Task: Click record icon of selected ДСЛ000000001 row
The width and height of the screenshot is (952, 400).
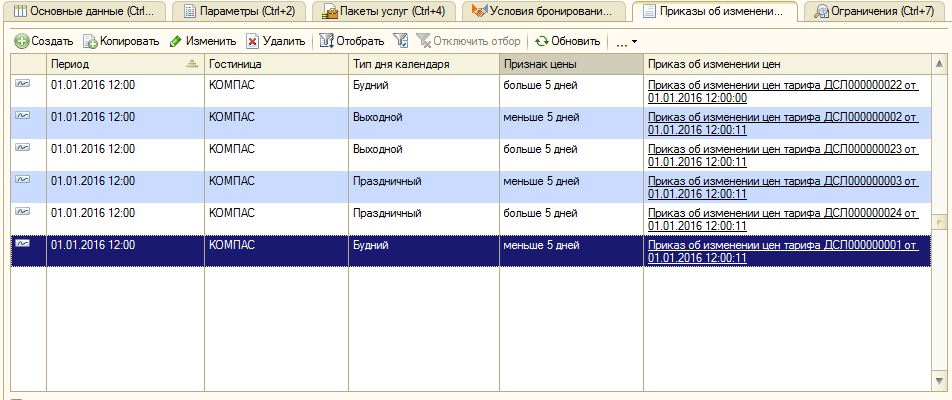Action: coord(22,243)
